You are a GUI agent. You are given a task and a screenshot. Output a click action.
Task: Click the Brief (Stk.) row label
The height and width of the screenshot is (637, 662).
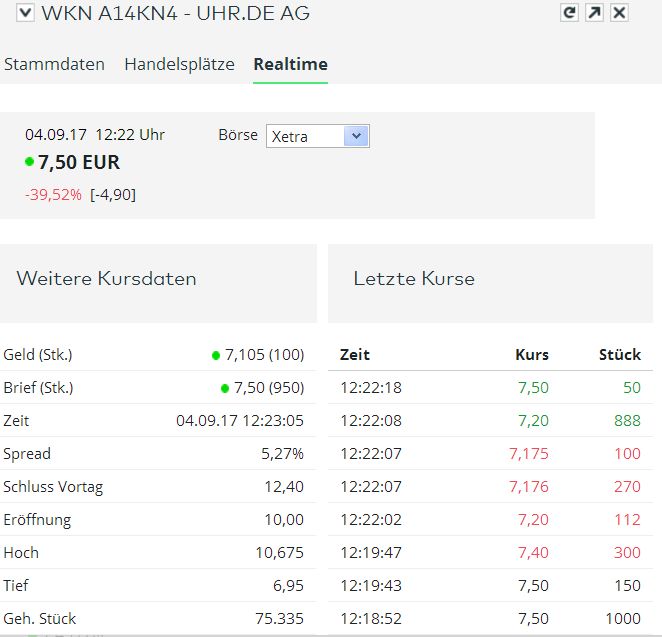point(38,388)
